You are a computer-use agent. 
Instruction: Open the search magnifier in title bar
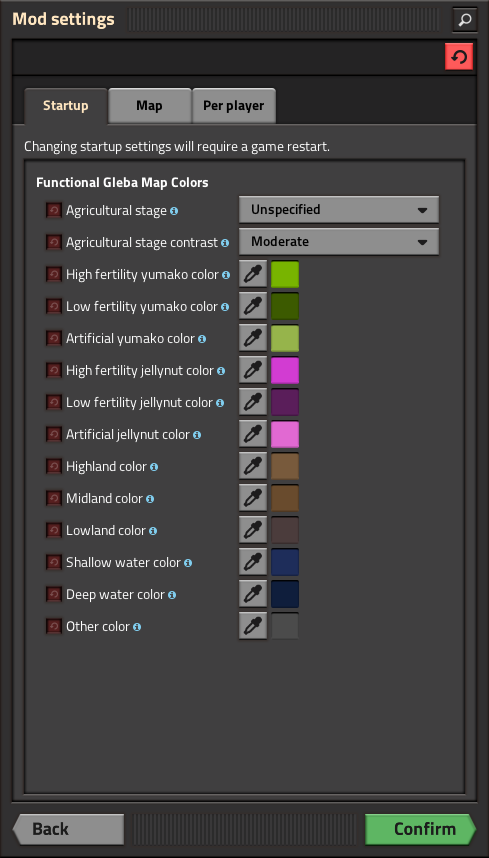pyautogui.click(x=464, y=20)
